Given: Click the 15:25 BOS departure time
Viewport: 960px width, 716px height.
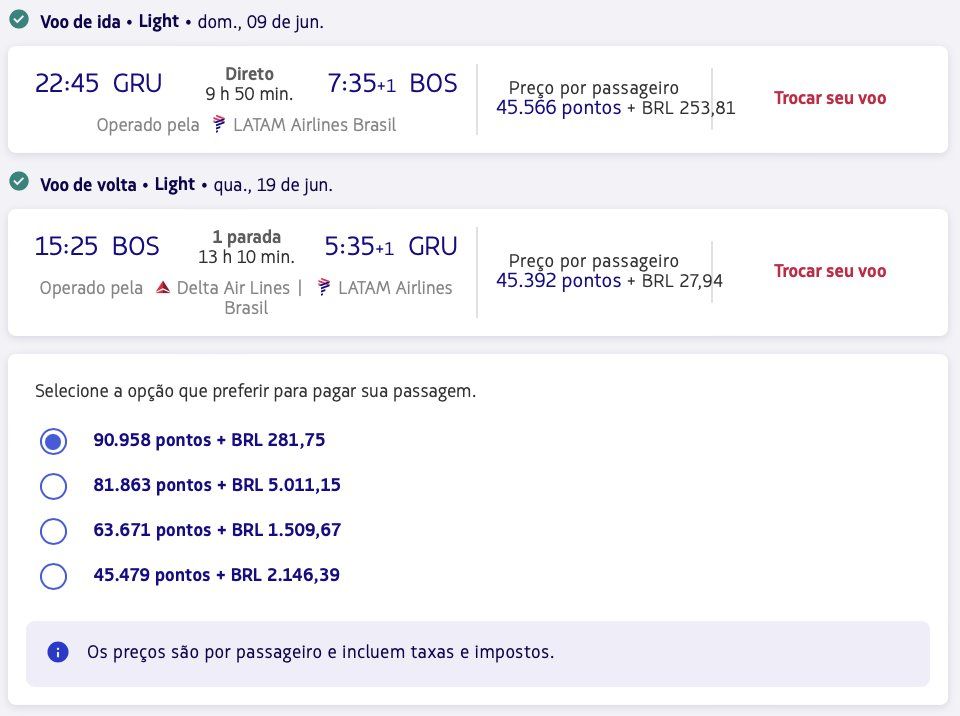Looking at the screenshot, I should [x=97, y=246].
